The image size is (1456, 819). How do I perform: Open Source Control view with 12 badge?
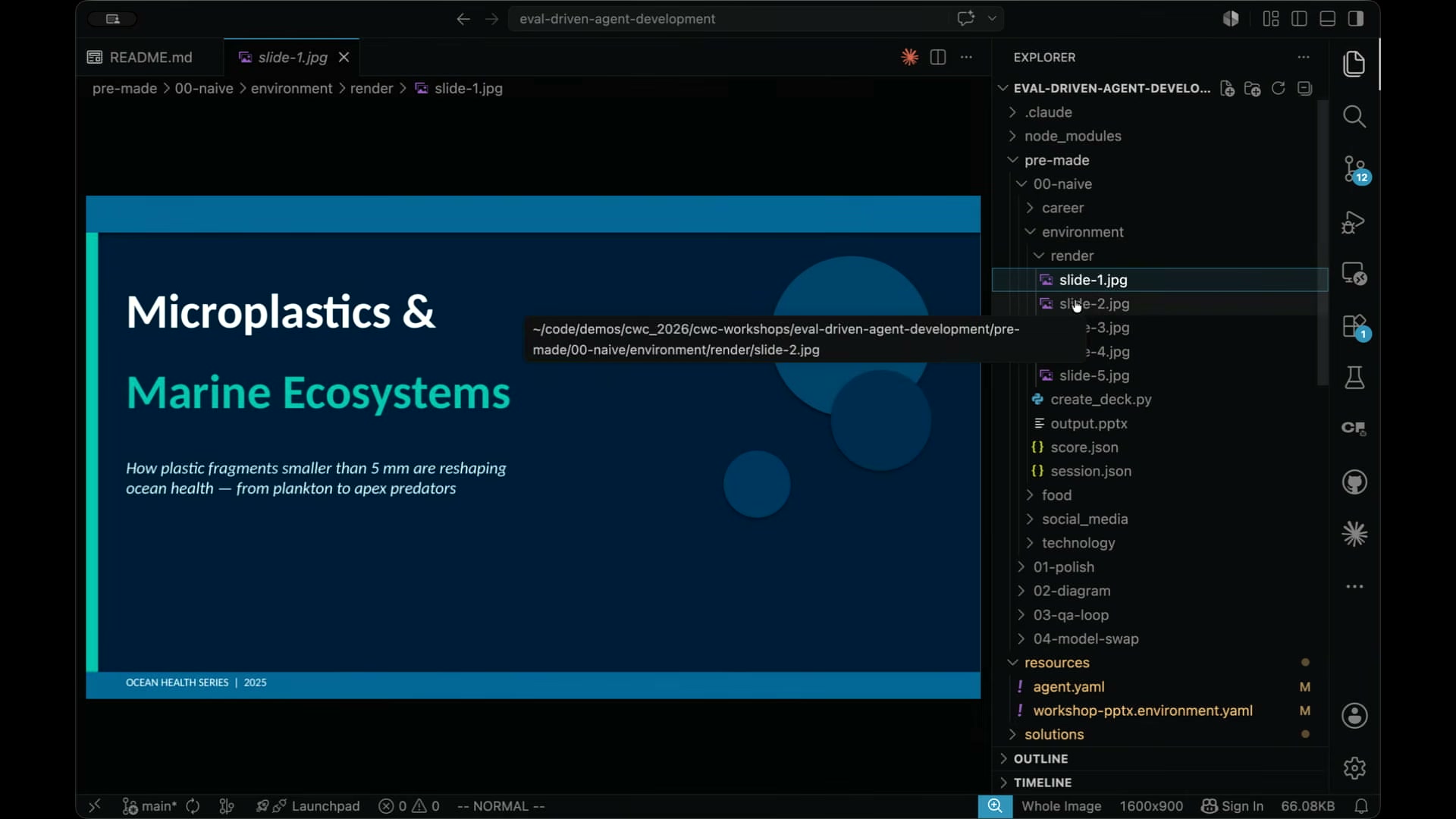(1354, 169)
